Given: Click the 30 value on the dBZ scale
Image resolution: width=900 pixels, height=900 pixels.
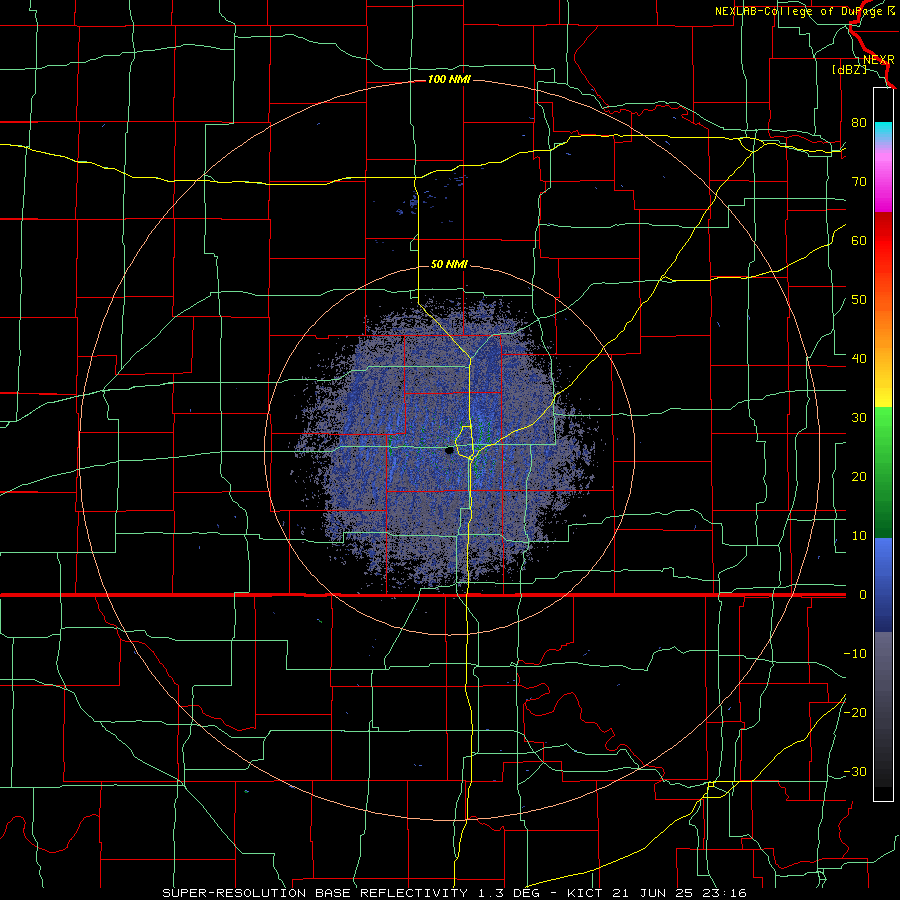Looking at the screenshot, I should pyautogui.click(x=859, y=417).
